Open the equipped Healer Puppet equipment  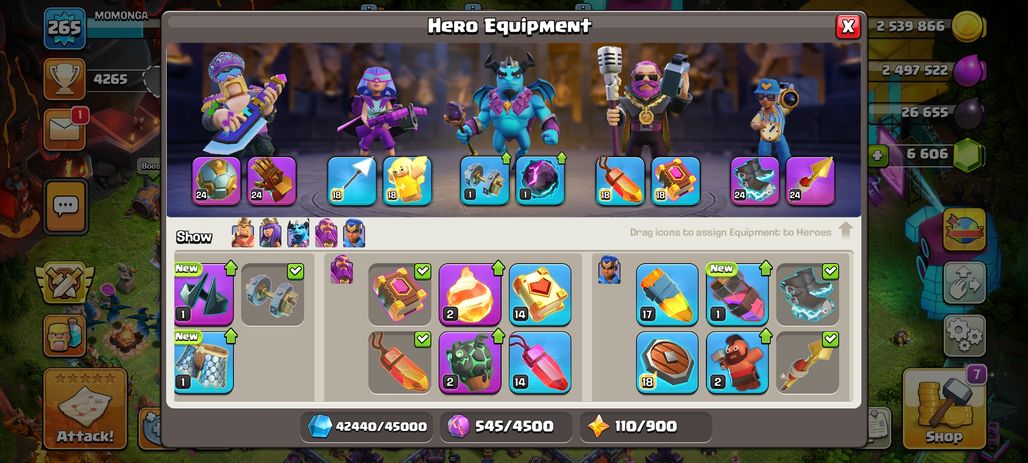coord(407,180)
